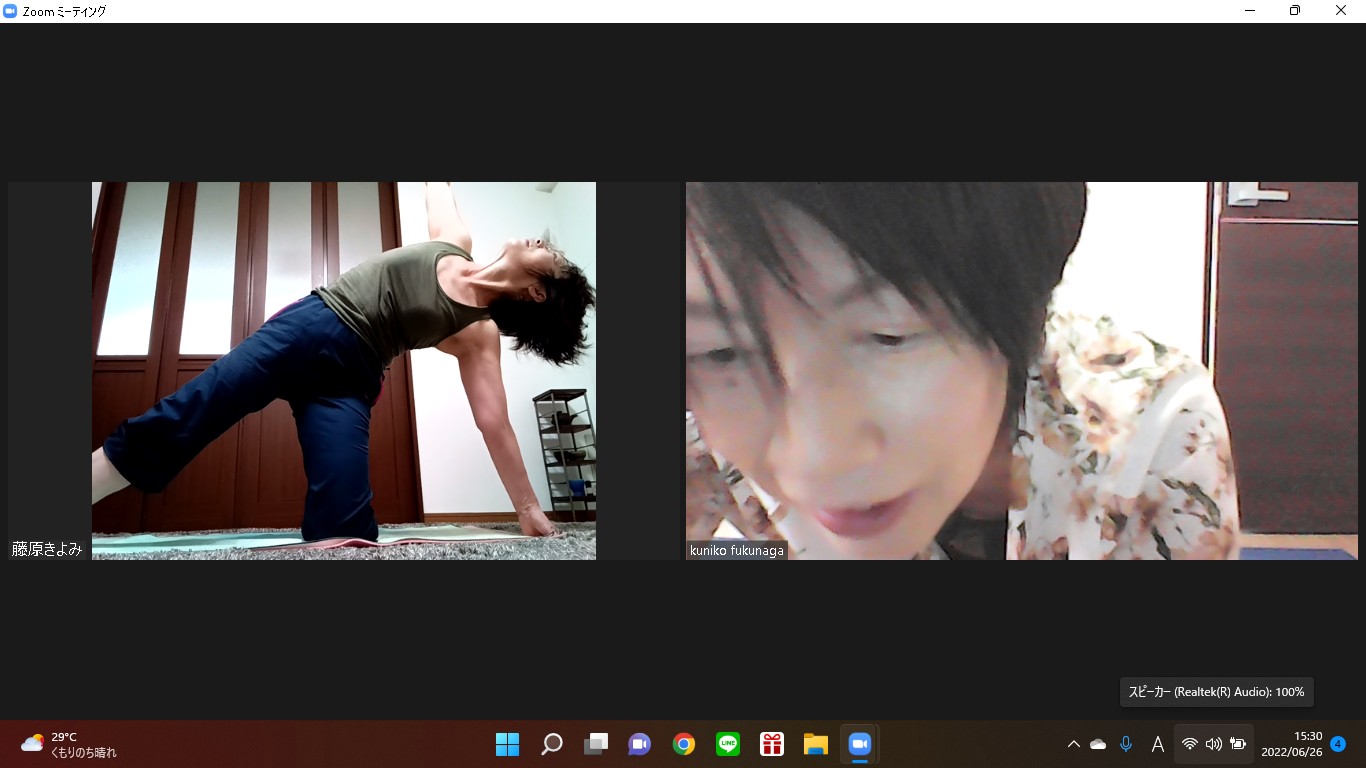The width and height of the screenshot is (1366, 768).
Task: Select the Zoom icon in the taskbar
Action: coord(860,744)
